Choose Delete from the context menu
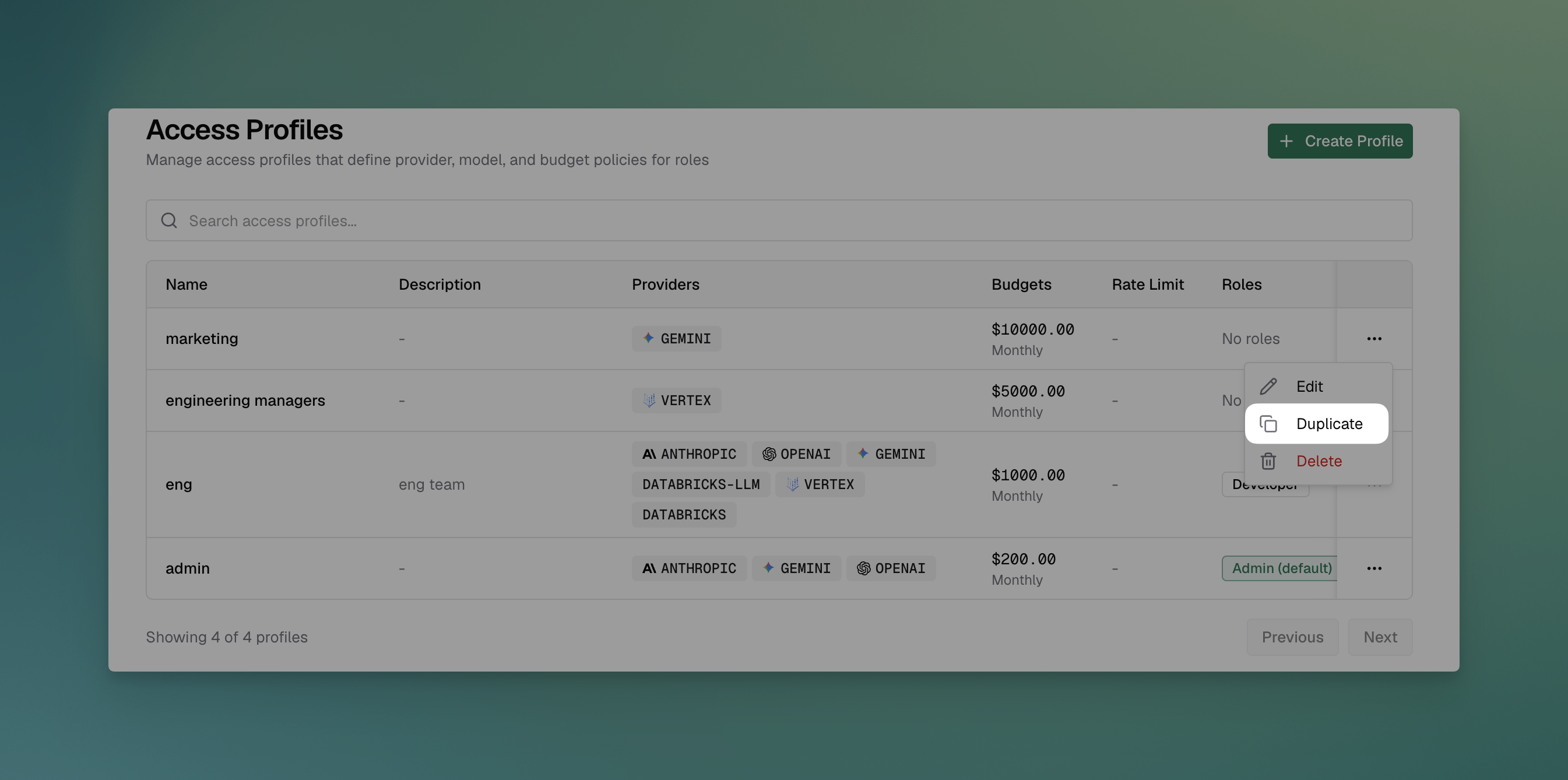Viewport: 1568px width, 780px height. click(x=1318, y=461)
